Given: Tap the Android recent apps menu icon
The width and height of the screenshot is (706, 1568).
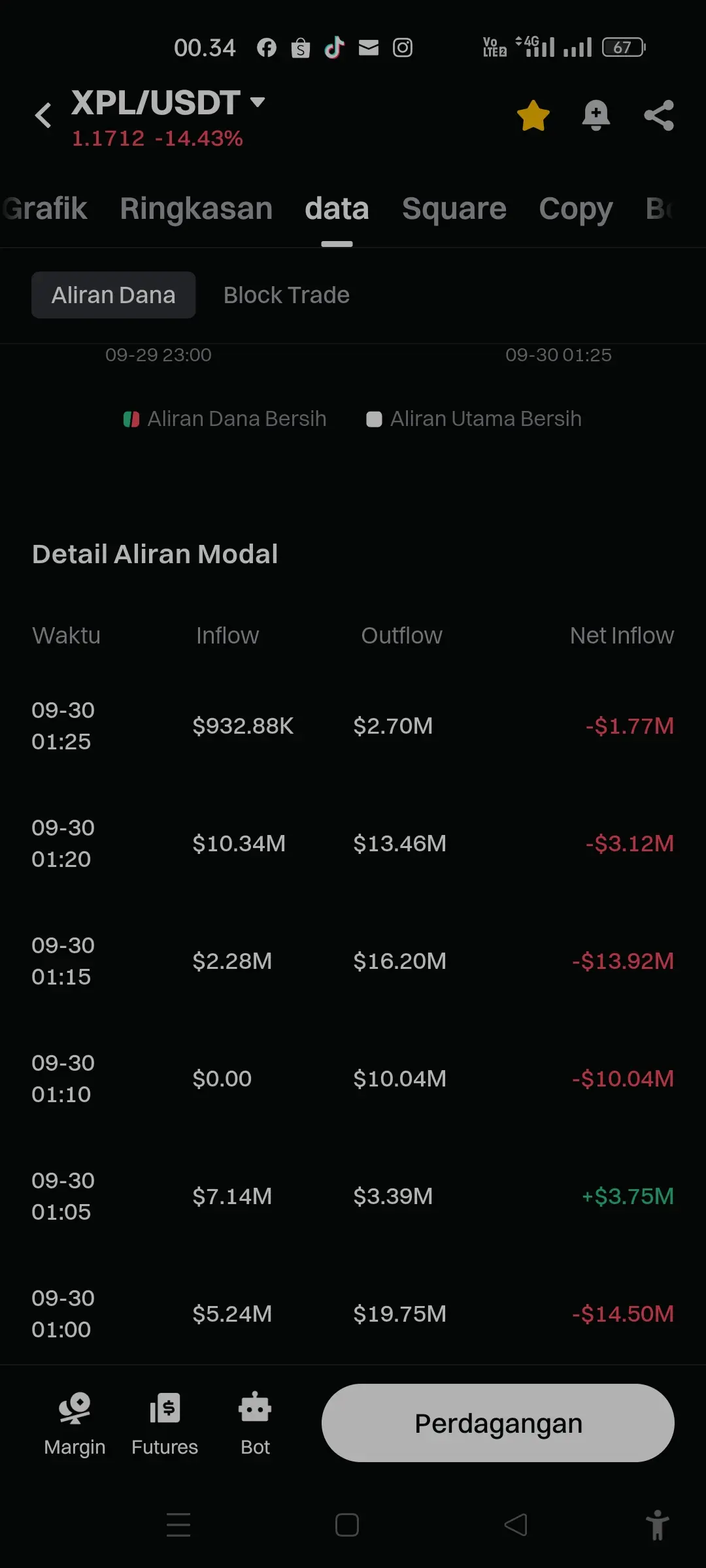Looking at the screenshot, I should [178, 1525].
